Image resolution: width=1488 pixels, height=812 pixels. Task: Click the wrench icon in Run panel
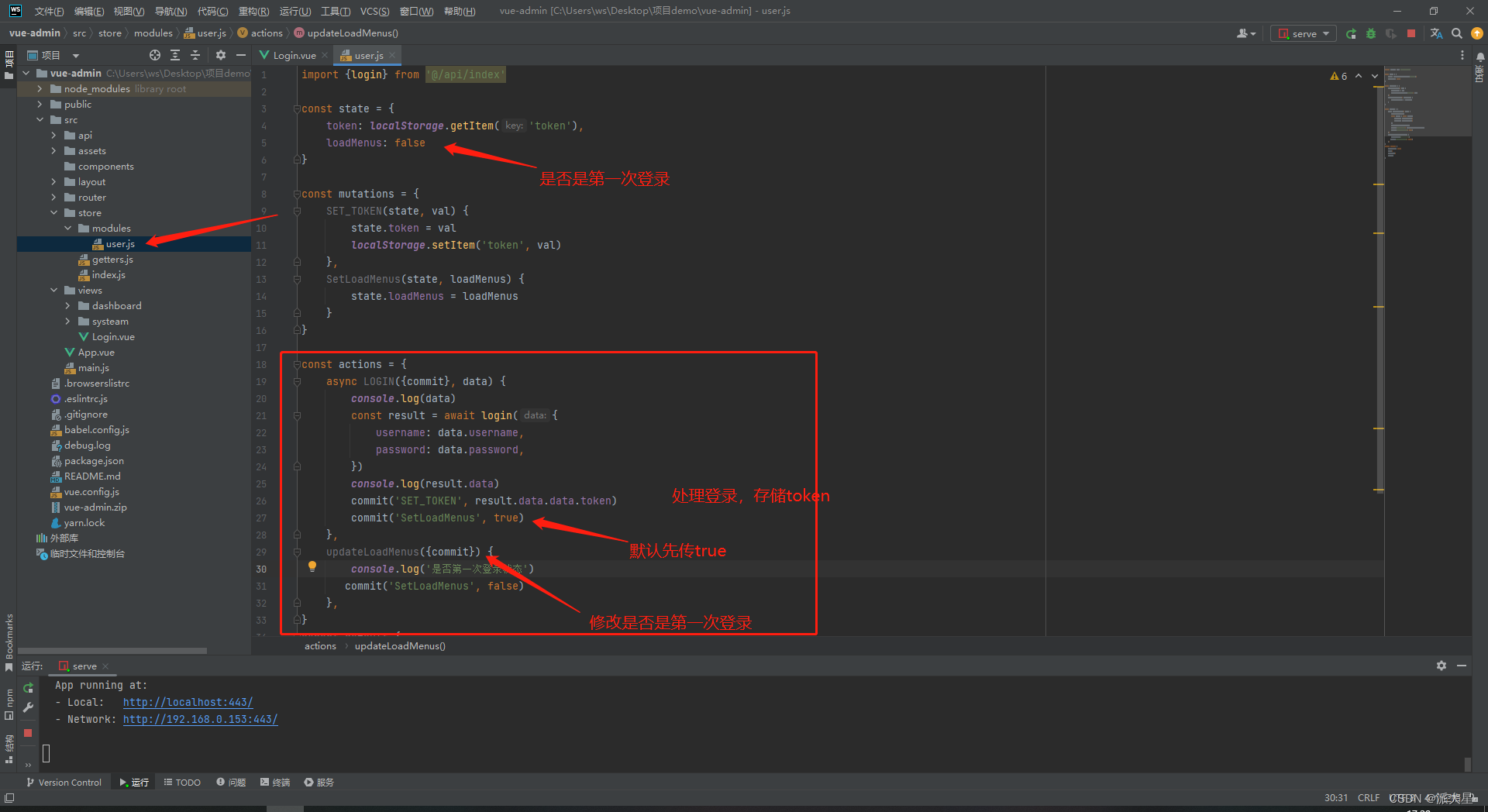tap(29, 707)
